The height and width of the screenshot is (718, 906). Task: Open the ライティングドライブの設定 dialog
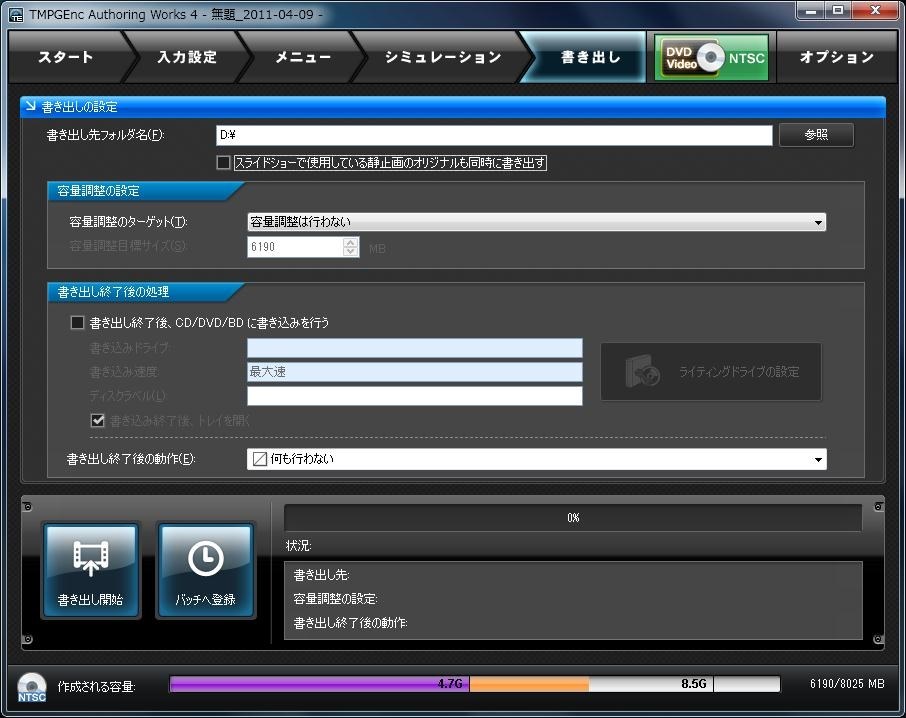click(710, 371)
